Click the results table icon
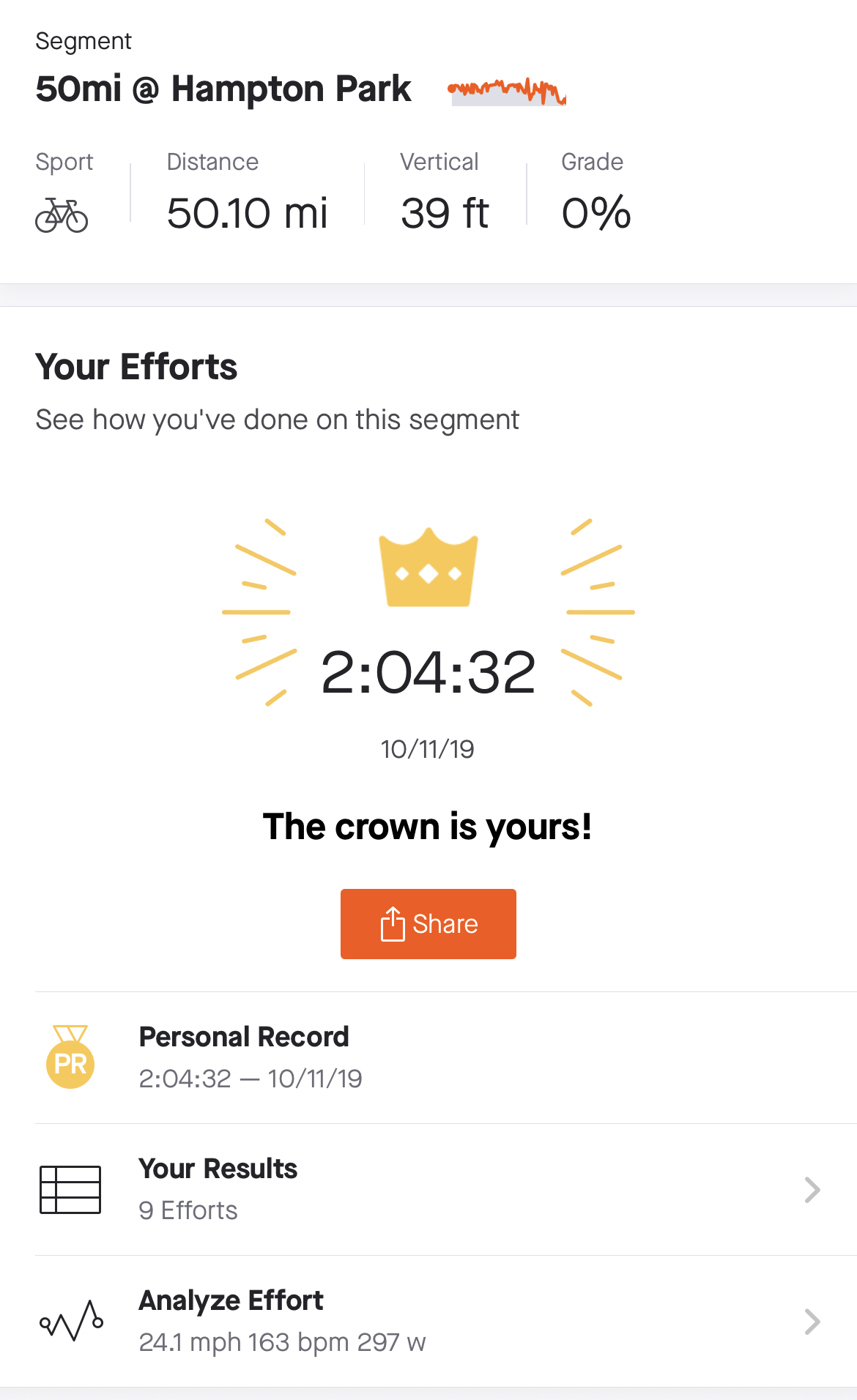This screenshot has width=857, height=1400. point(70,1189)
